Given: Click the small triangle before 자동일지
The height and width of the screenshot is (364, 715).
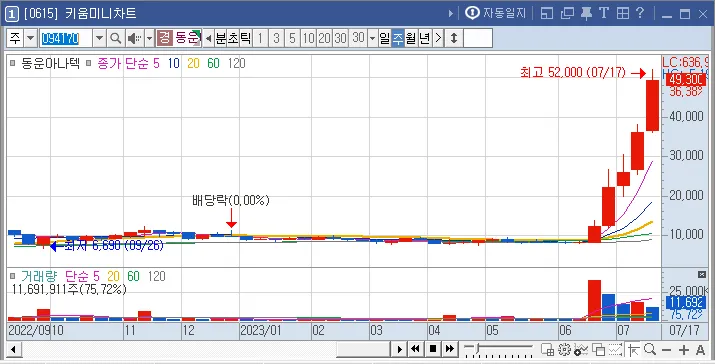Looking at the screenshot, I should click(x=451, y=13).
